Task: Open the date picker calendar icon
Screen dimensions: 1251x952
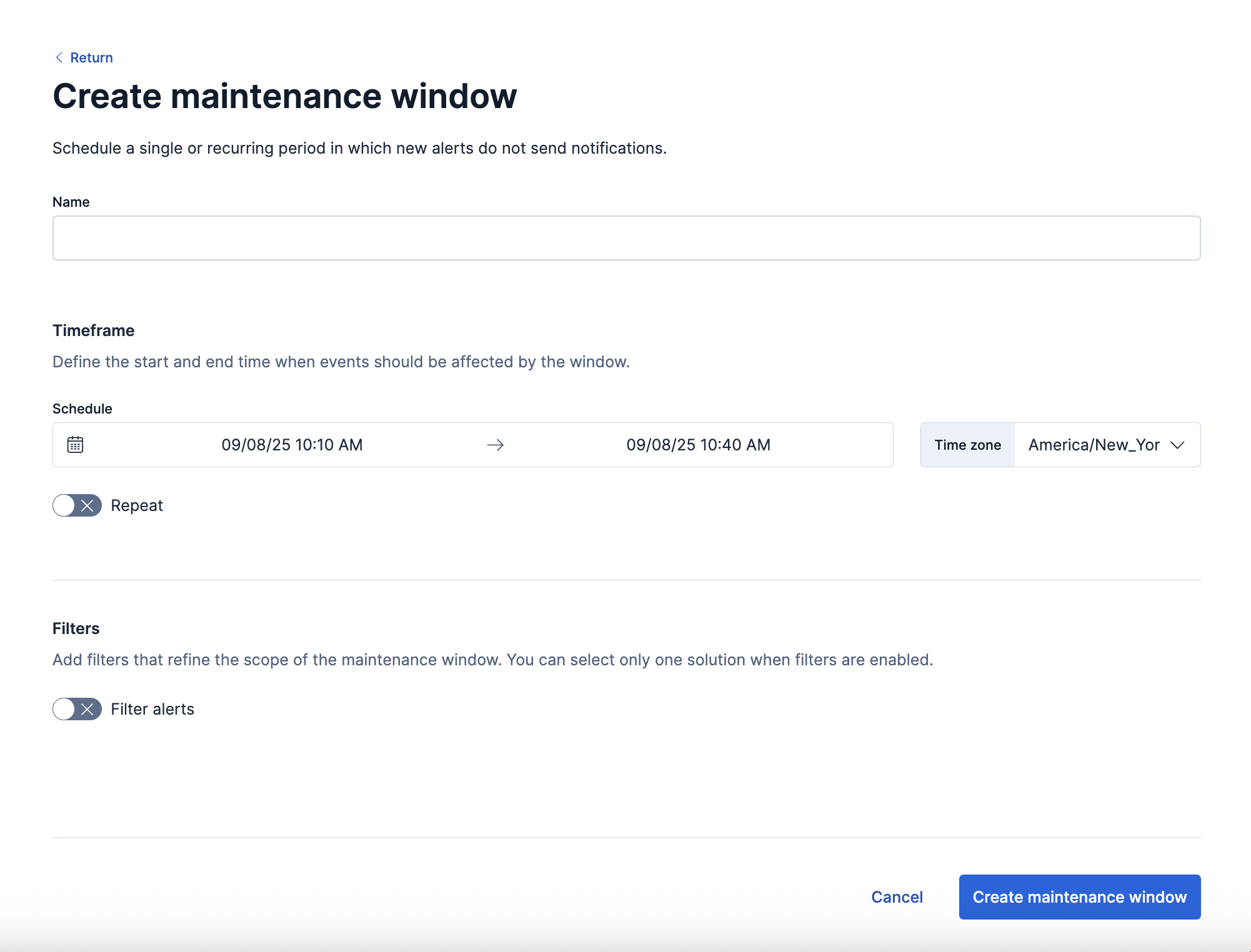Action: click(74, 445)
